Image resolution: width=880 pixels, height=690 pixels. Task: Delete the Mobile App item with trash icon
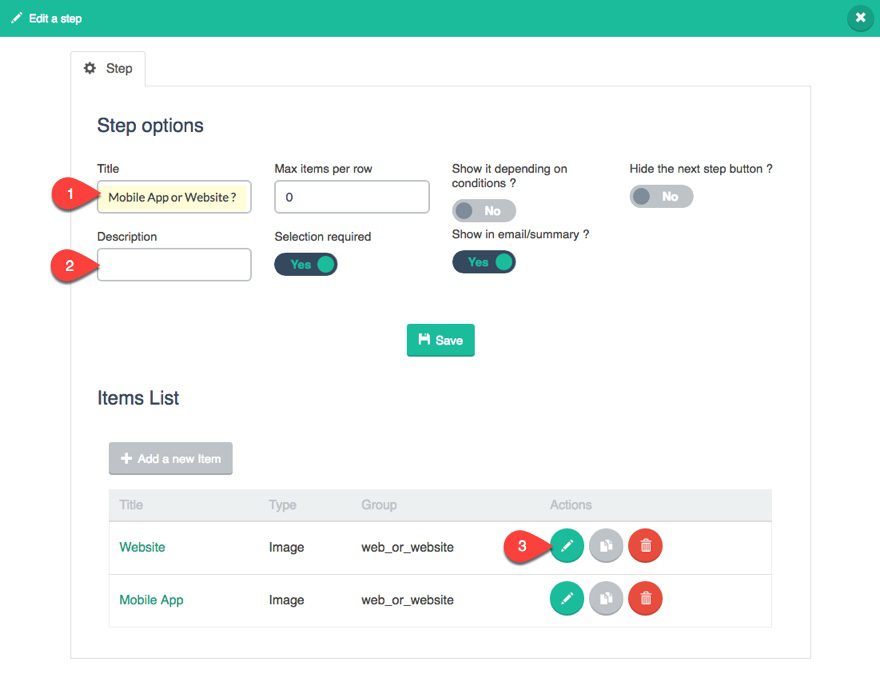[645, 599]
